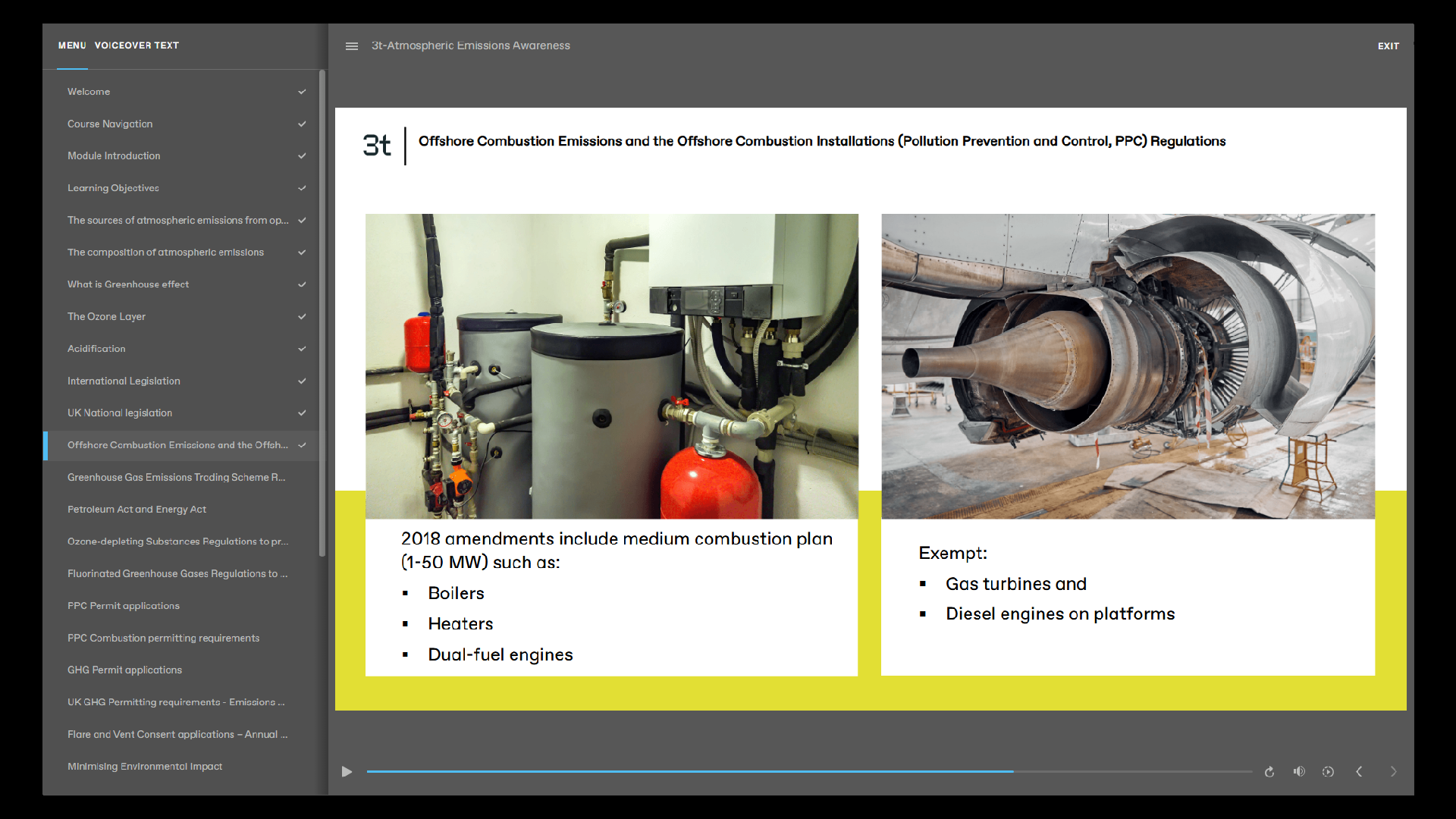Play the slide audio

click(x=347, y=772)
